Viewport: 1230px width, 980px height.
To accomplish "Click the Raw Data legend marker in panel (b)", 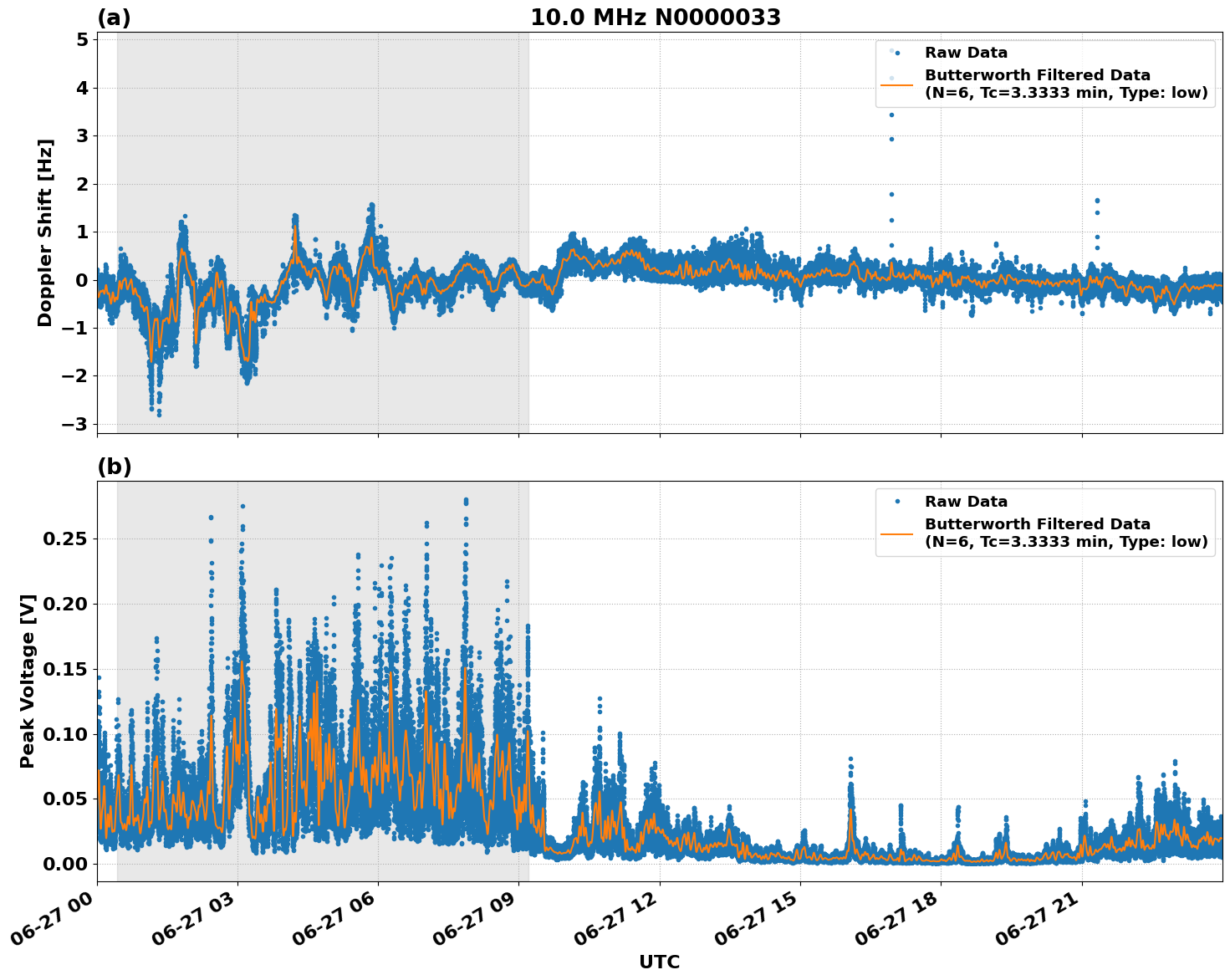I will click(897, 500).
